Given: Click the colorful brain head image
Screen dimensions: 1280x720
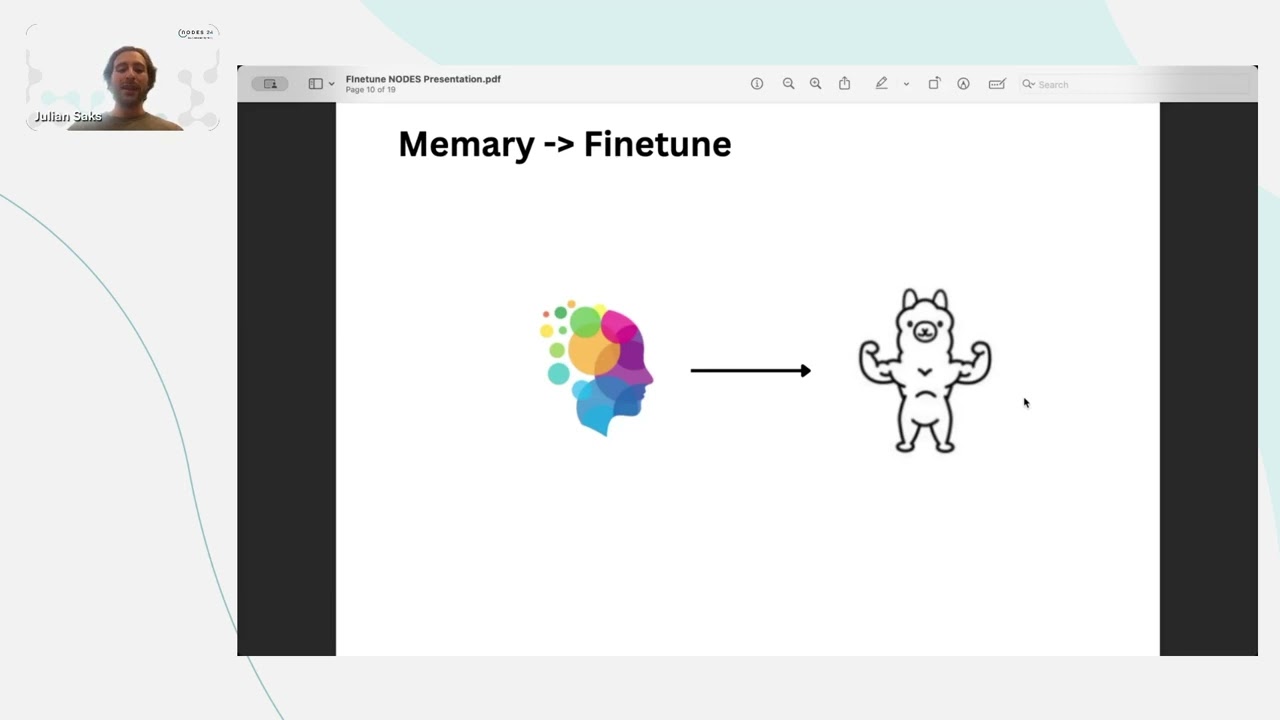Looking at the screenshot, I should click(597, 368).
